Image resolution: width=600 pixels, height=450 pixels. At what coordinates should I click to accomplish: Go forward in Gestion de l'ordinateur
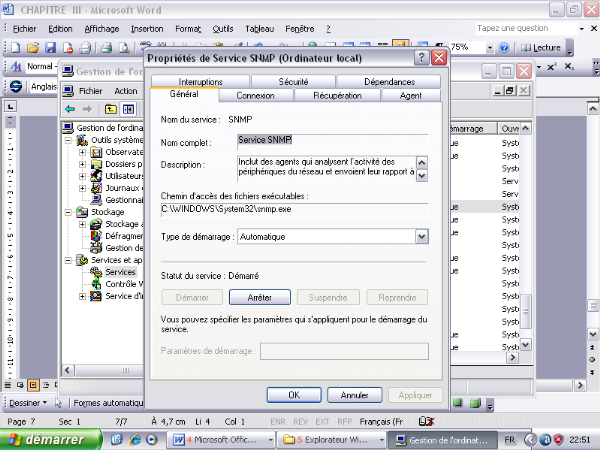pos(87,109)
